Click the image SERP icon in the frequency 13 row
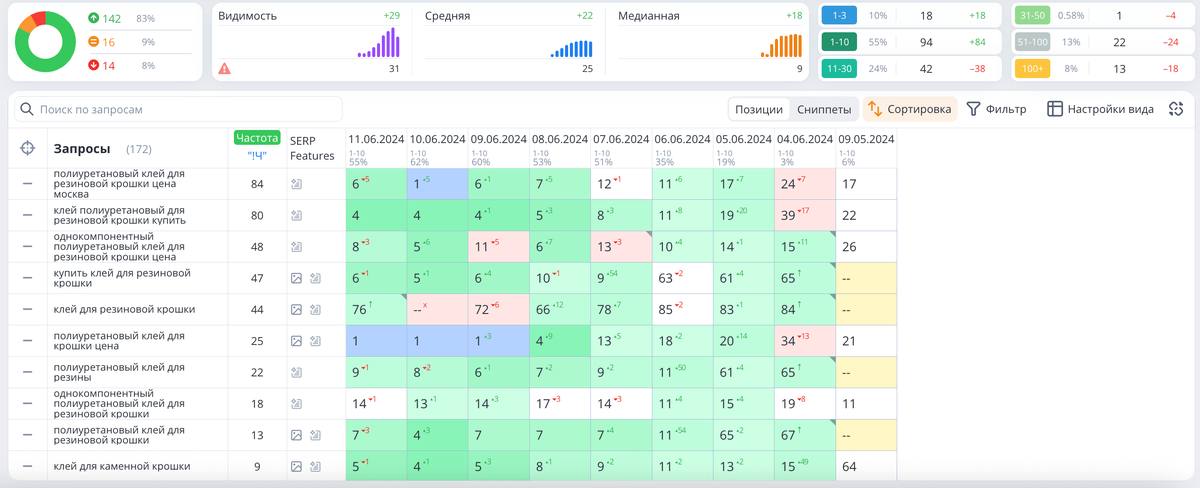The height and width of the screenshot is (488, 1200). (296, 435)
